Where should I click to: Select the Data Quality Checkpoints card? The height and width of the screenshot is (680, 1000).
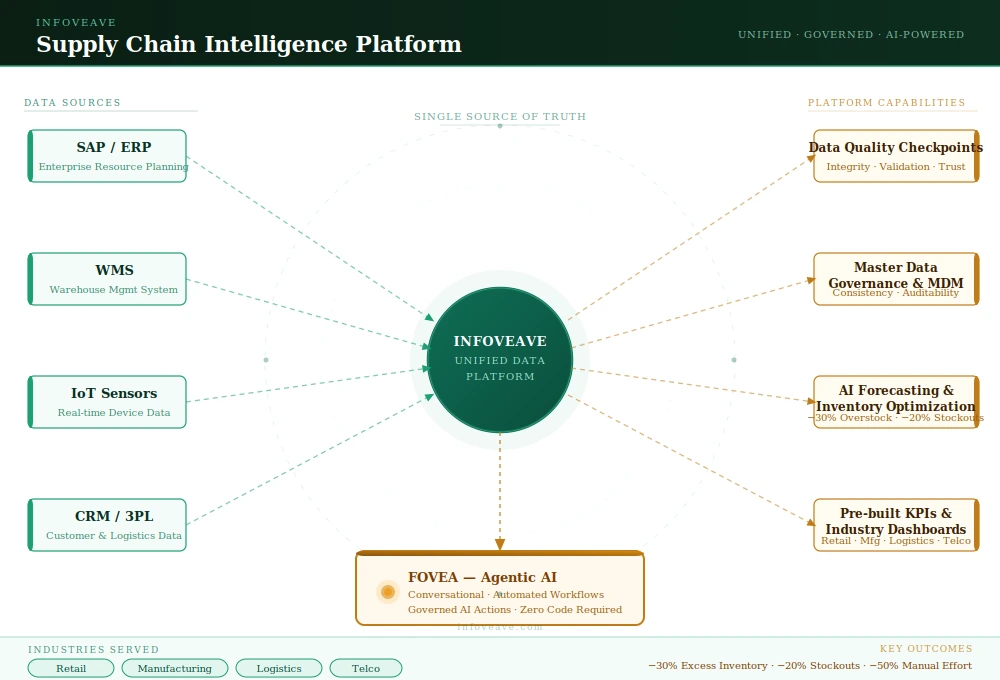click(x=896, y=156)
